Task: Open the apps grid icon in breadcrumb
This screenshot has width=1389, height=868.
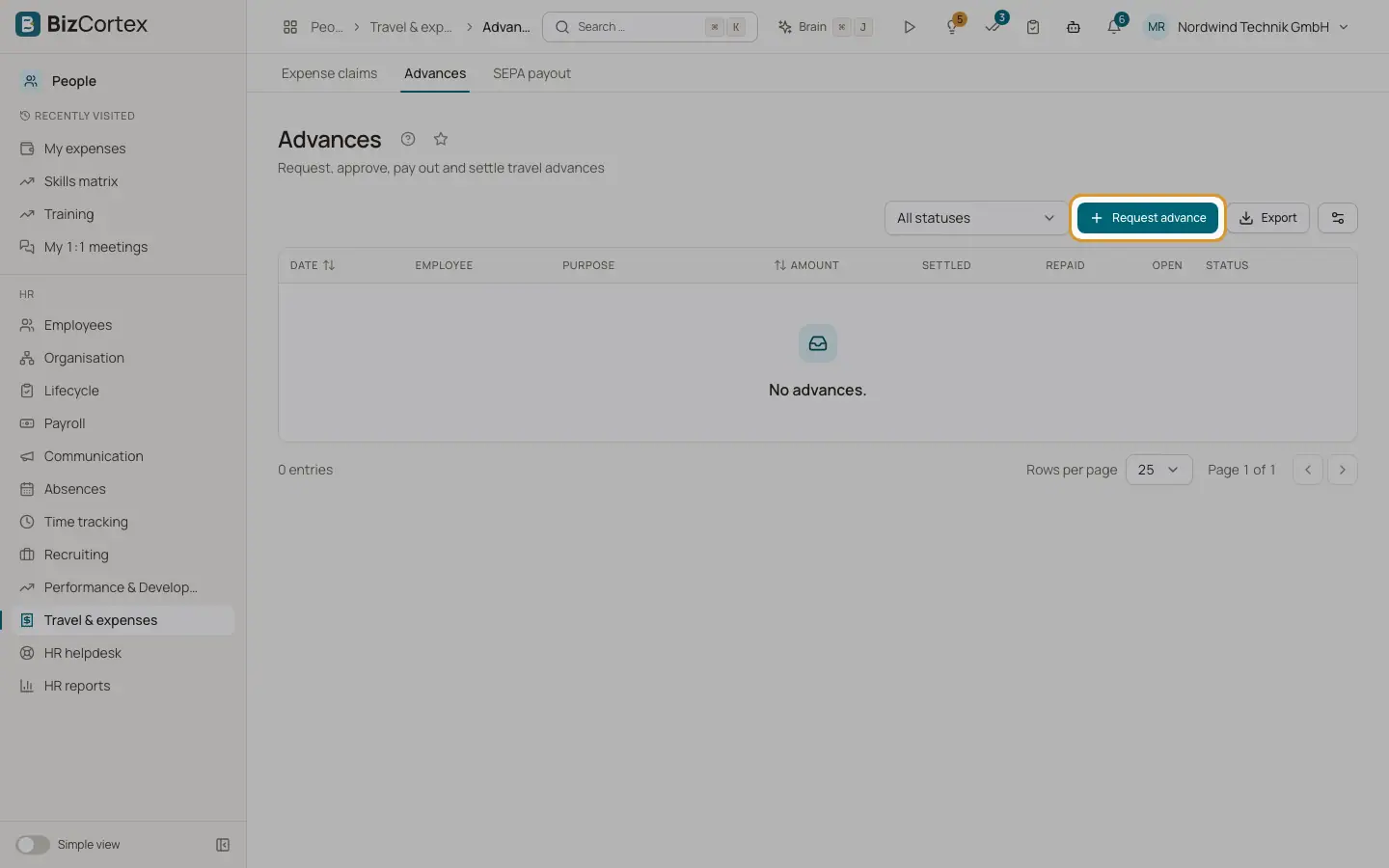Action: click(290, 27)
